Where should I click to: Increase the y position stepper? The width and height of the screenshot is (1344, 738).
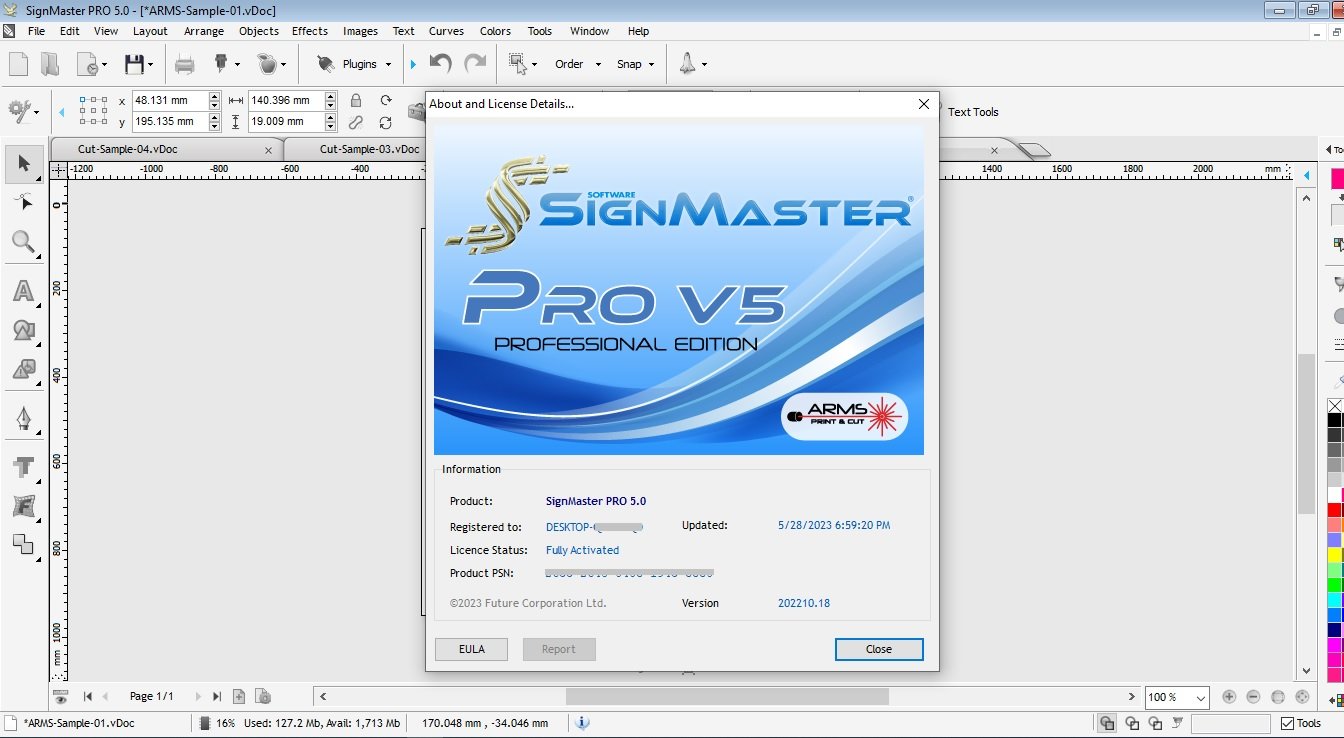tap(214, 117)
